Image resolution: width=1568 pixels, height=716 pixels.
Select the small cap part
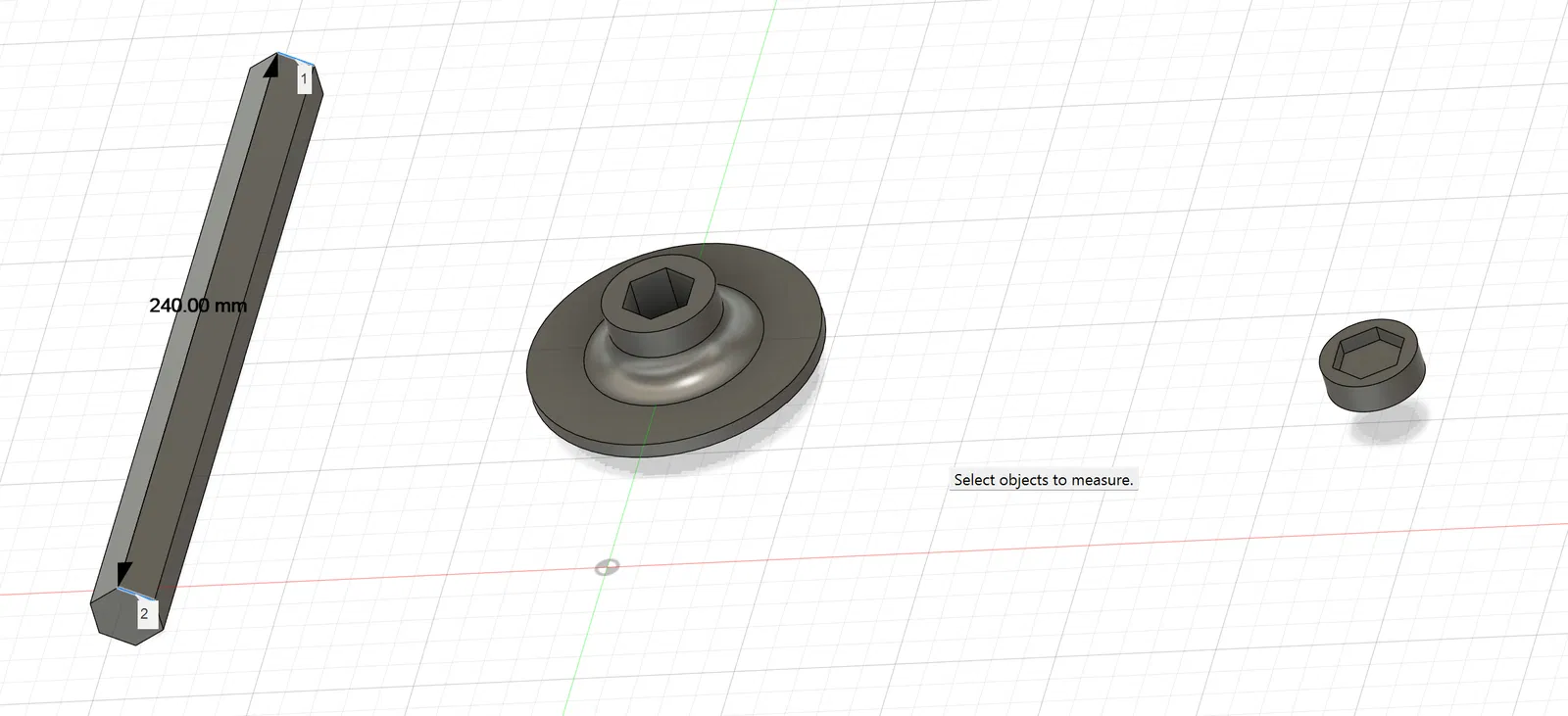1372,364
